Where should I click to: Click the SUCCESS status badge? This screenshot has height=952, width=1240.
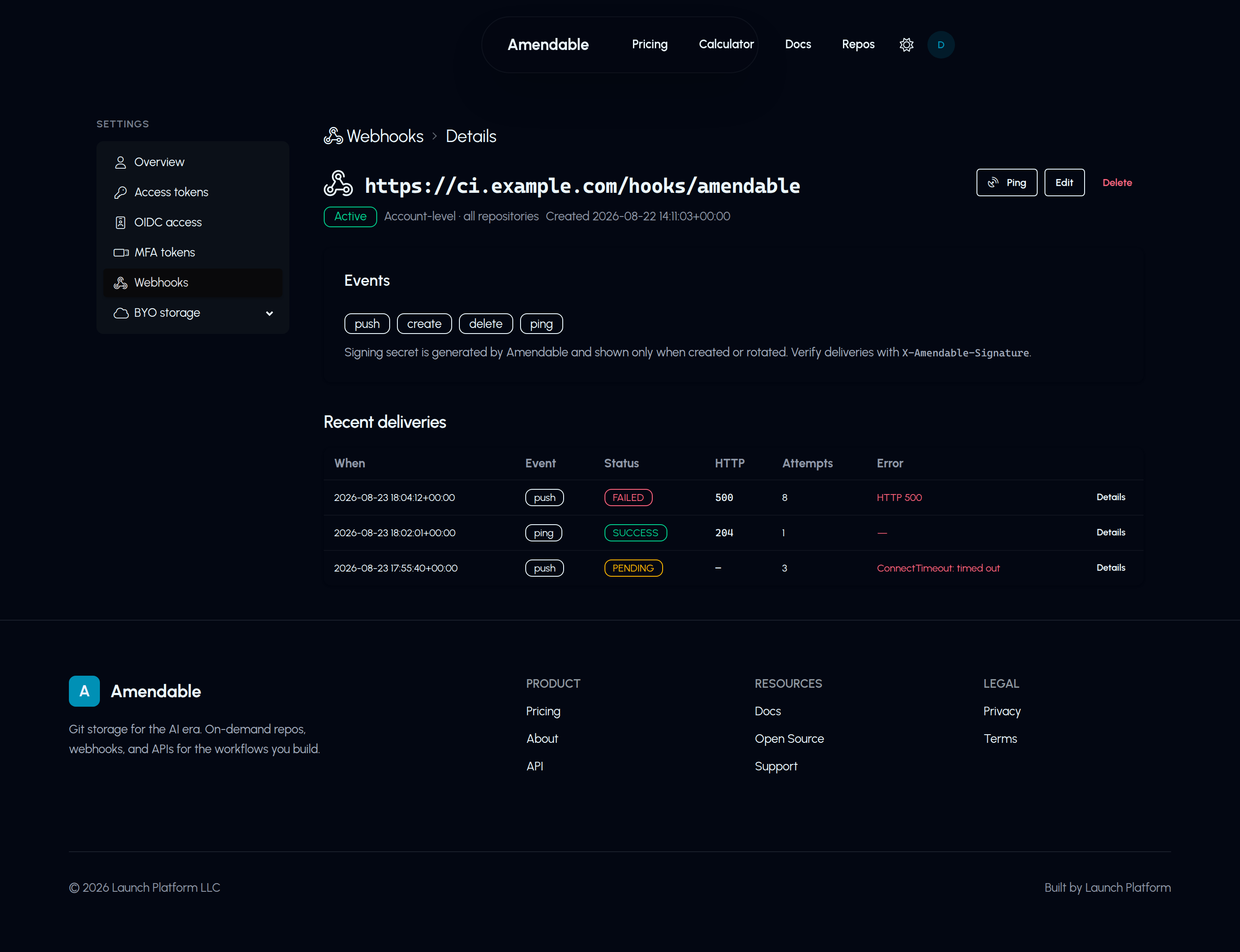pyautogui.click(x=635, y=533)
